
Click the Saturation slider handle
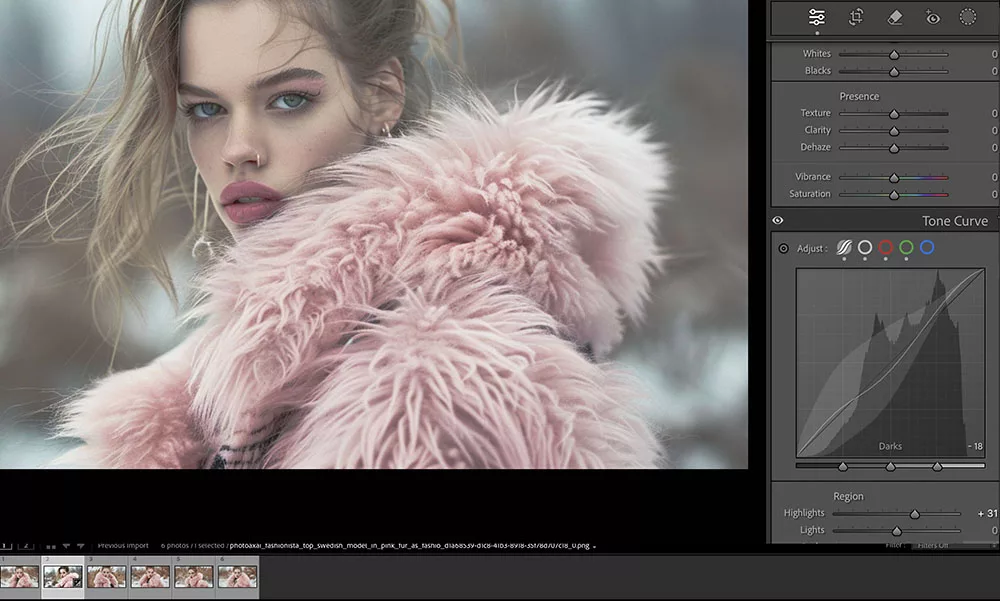coord(894,195)
